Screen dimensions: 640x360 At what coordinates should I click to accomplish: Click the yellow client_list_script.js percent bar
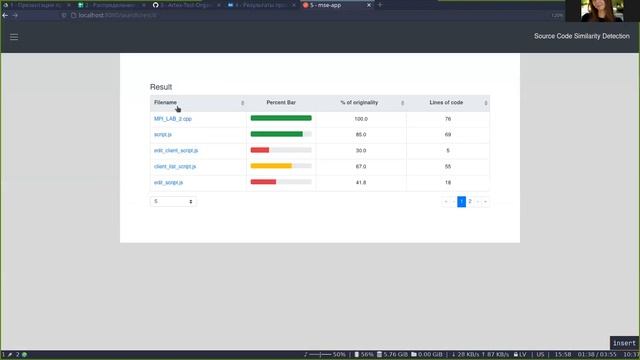click(271, 166)
